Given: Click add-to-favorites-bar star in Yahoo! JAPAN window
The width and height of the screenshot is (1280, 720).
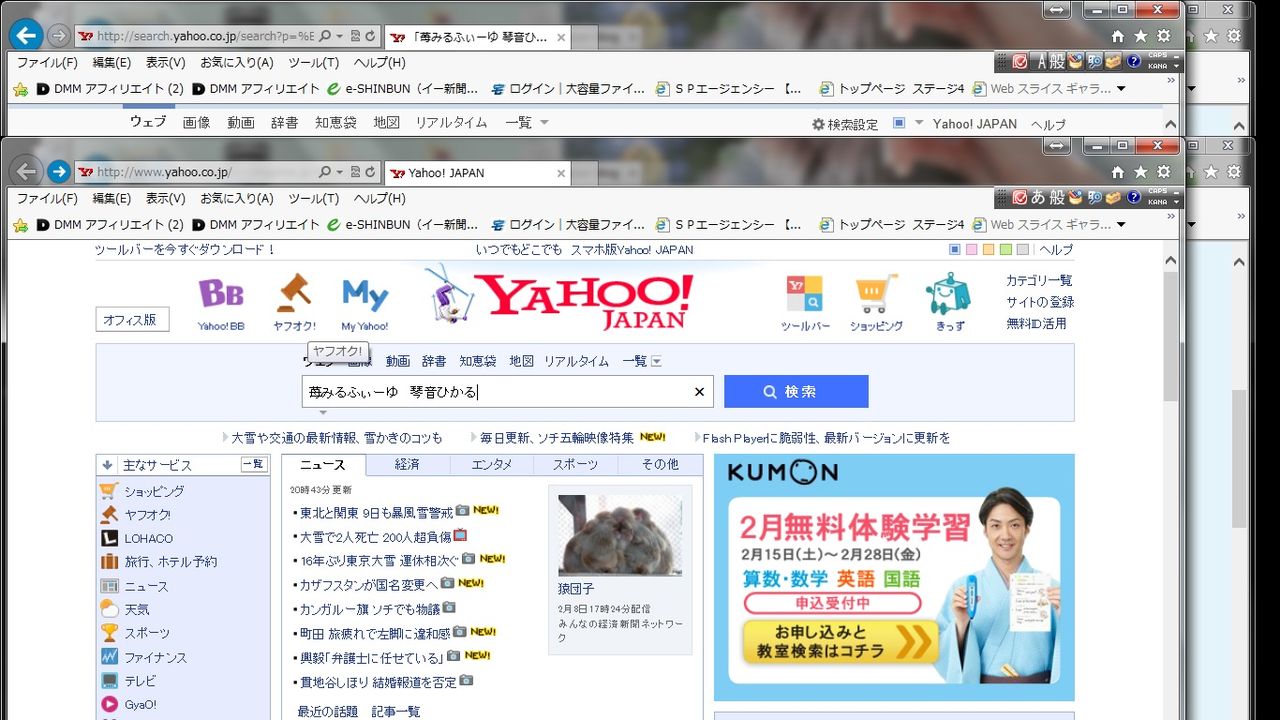Looking at the screenshot, I should click(x=21, y=225).
